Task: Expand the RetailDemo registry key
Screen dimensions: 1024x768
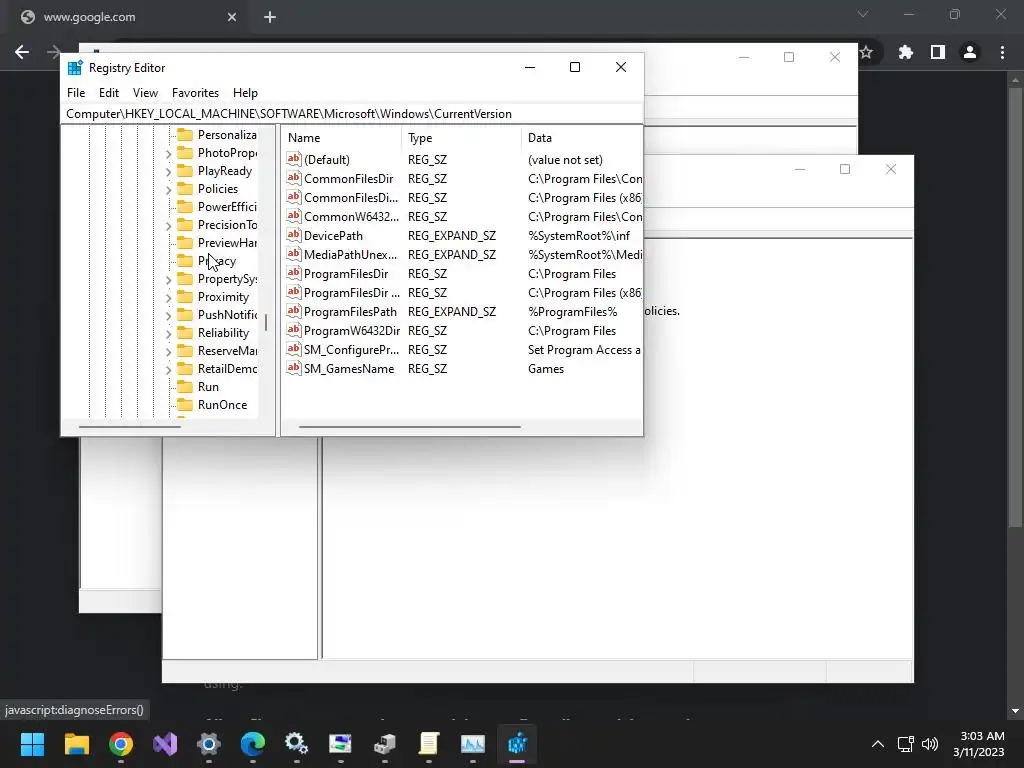Action: [x=168, y=370]
